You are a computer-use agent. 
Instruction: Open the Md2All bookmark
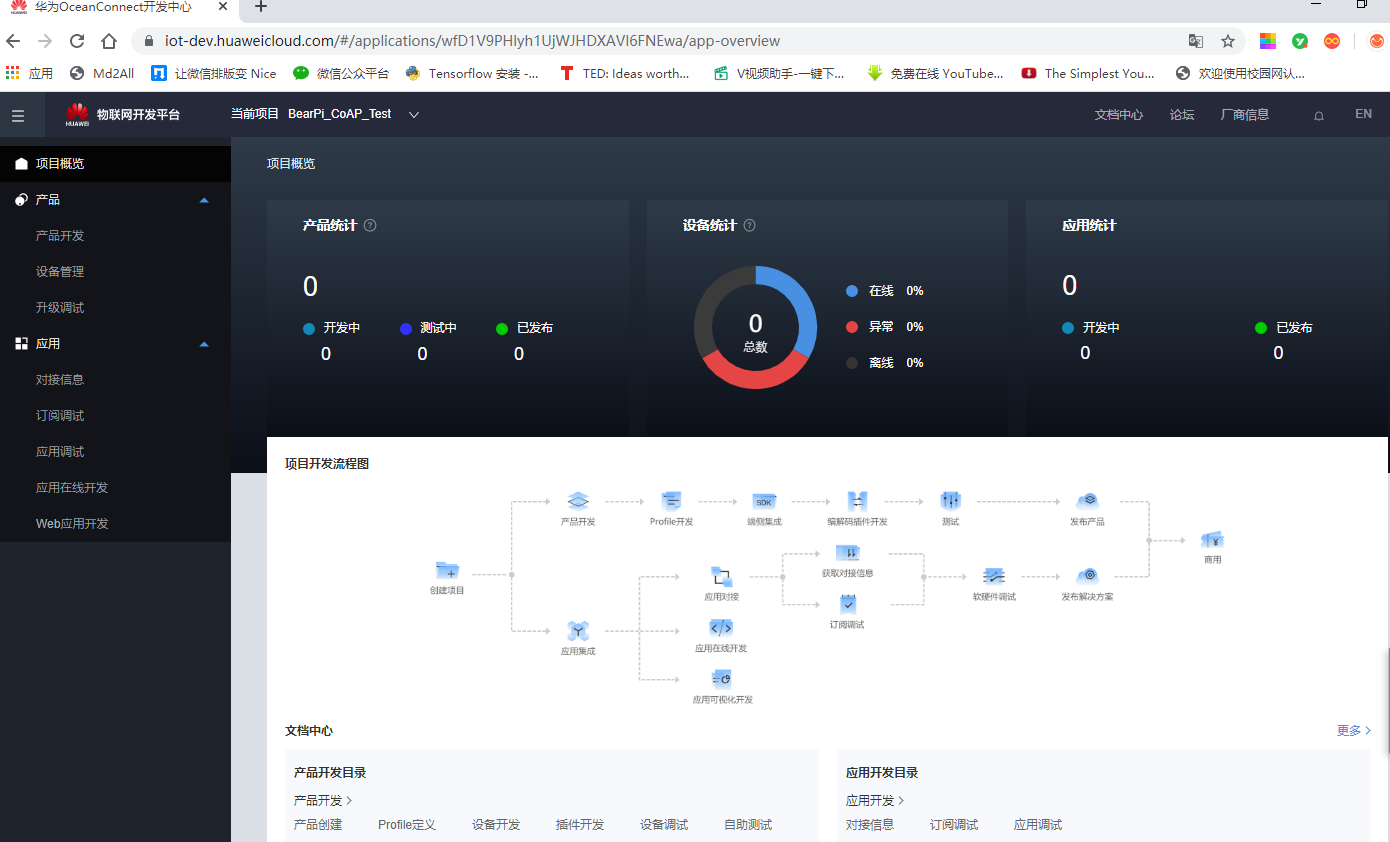pos(101,73)
